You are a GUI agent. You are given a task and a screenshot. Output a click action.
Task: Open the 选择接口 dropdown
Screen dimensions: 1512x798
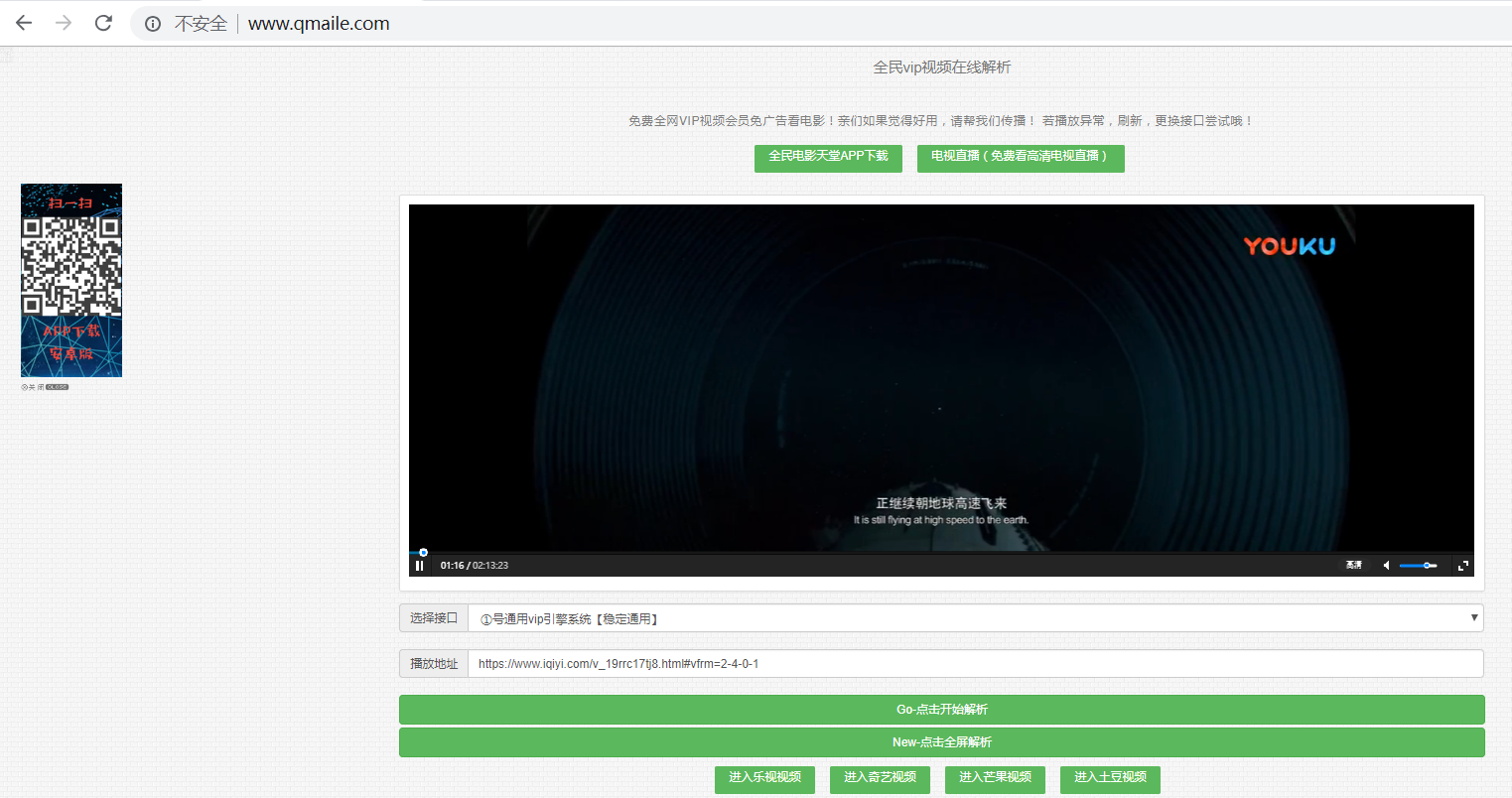(x=976, y=618)
